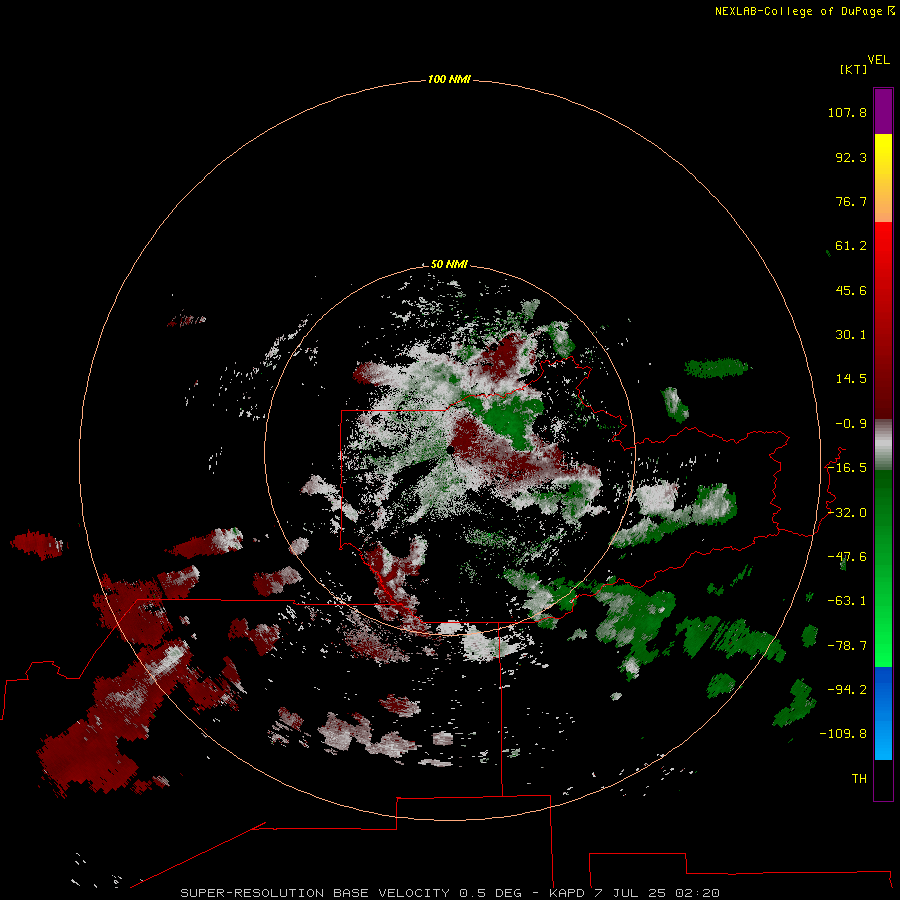Click the -78.7 legend value

tap(847, 646)
